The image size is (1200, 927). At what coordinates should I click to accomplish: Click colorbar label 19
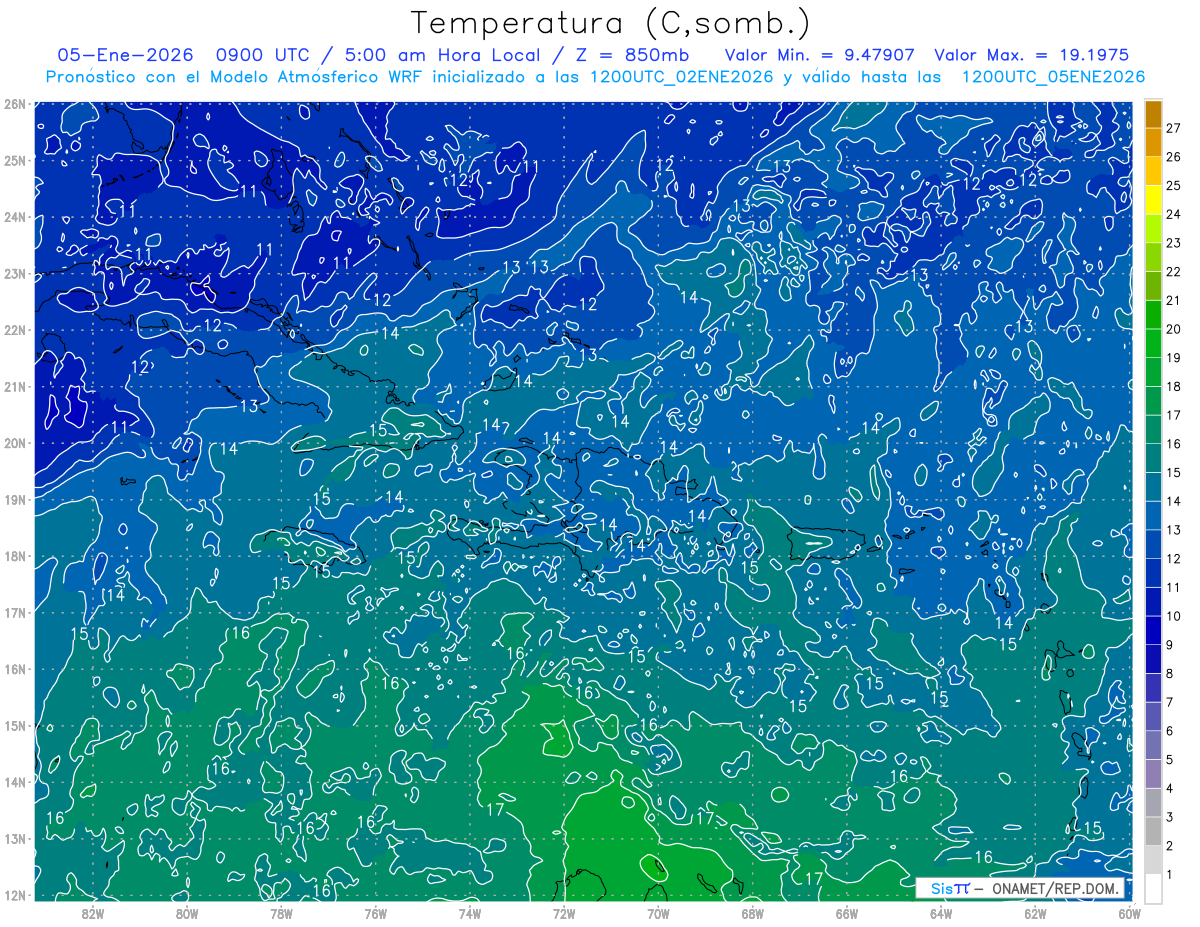1174,357
